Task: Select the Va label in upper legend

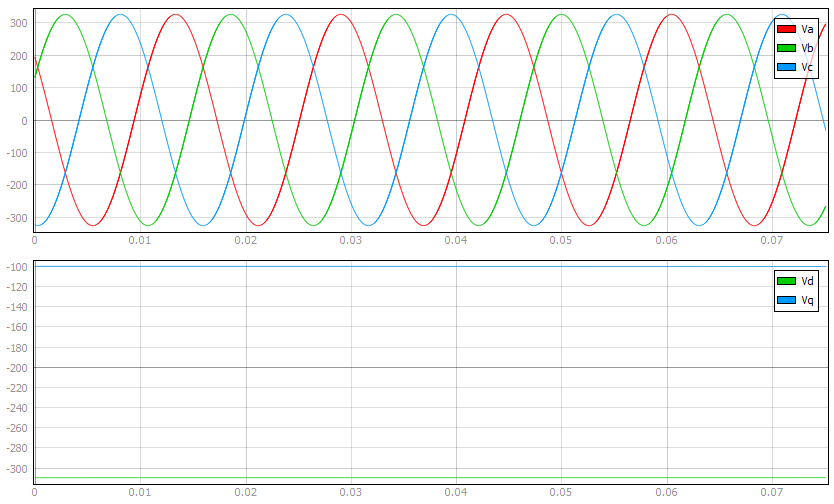Action: 808,29
